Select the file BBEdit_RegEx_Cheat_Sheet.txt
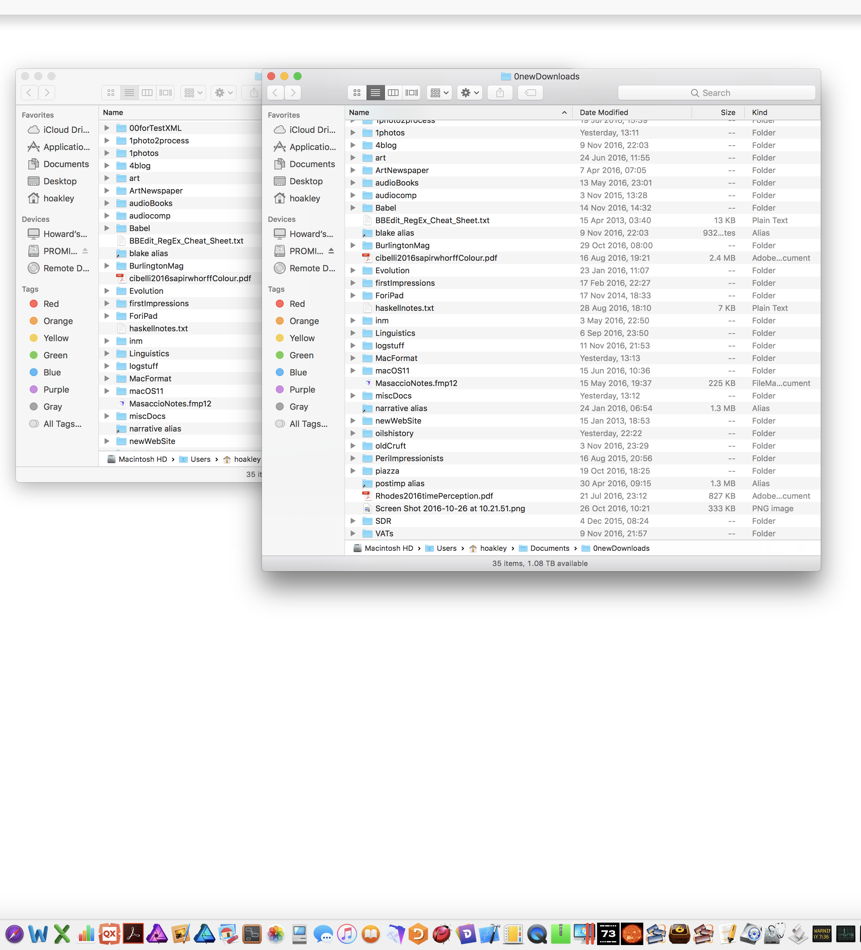The width and height of the screenshot is (861, 950). (x=430, y=220)
